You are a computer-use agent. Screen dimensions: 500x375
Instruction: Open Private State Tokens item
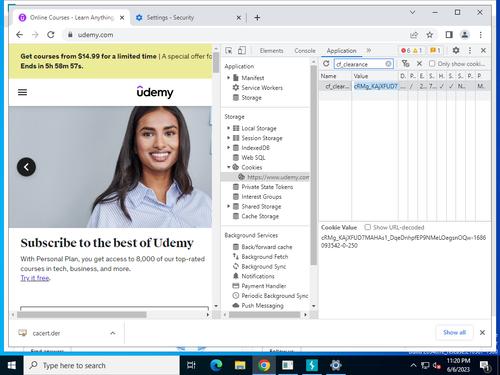coord(267,187)
